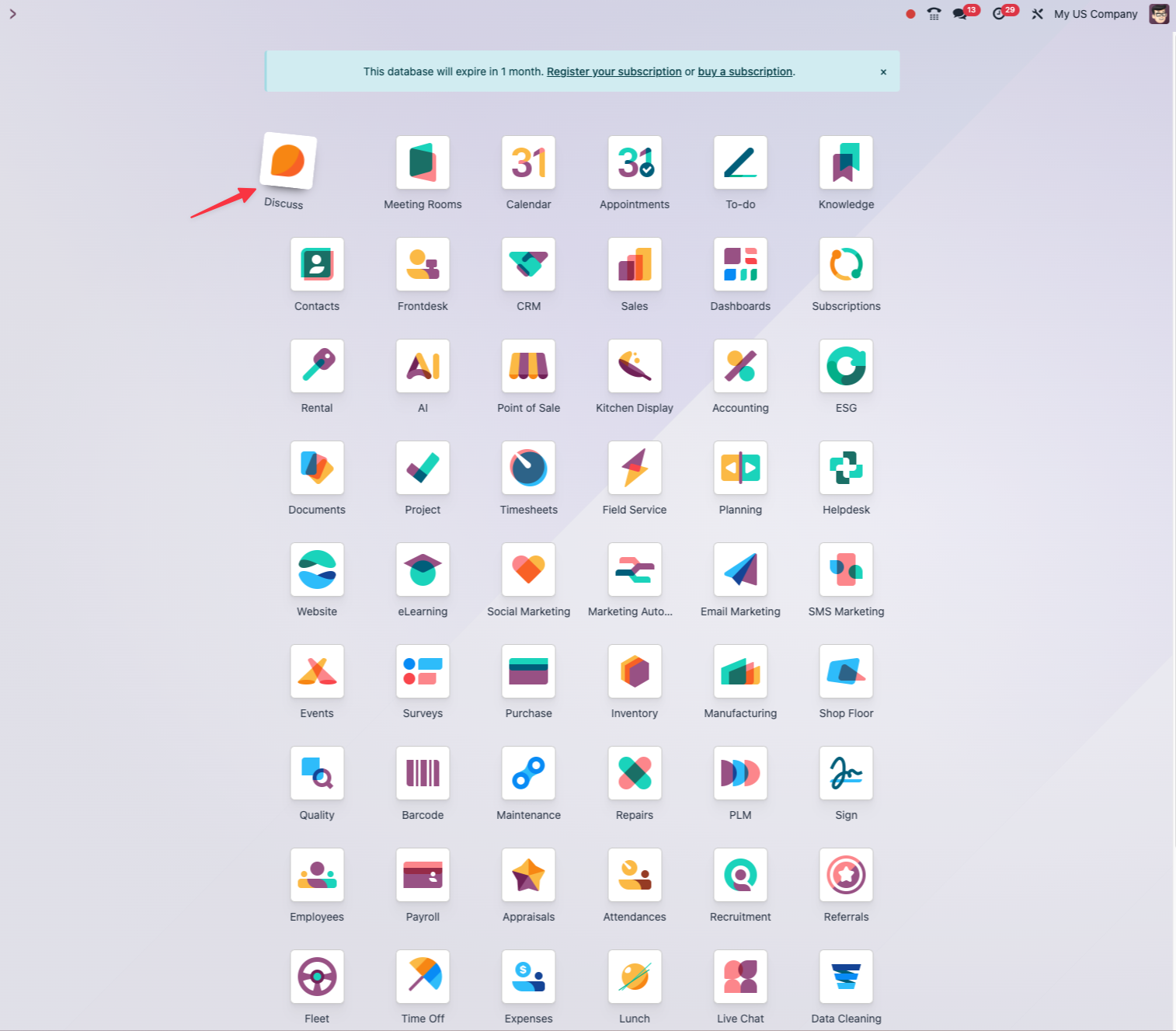Expand the sidebar chevron at top left
The width and height of the screenshot is (1176, 1031).
pos(12,13)
